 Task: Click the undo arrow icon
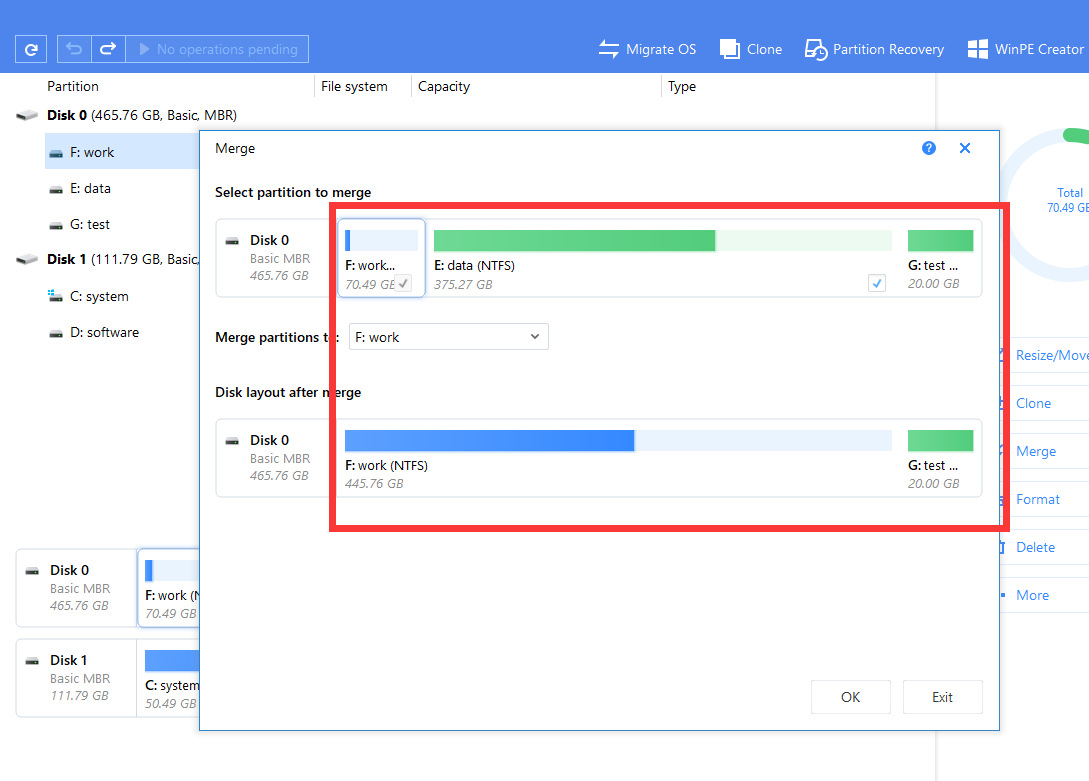pyautogui.click(x=74, y=49)
